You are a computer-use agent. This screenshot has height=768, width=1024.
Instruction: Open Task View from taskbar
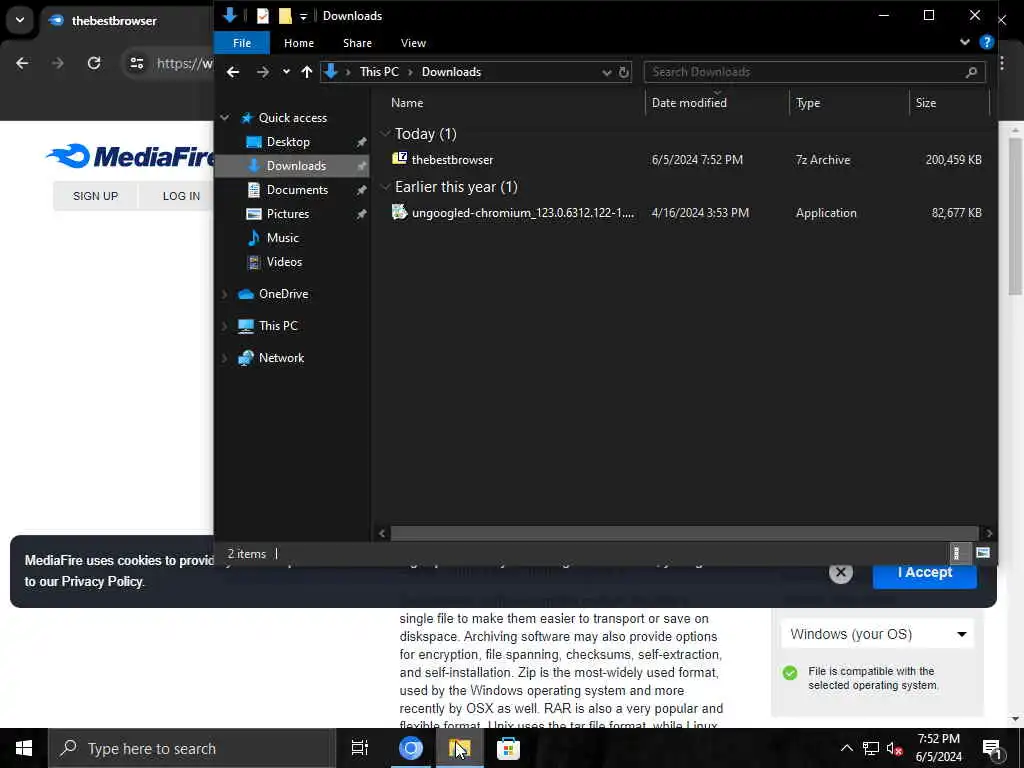pos(360,748)
